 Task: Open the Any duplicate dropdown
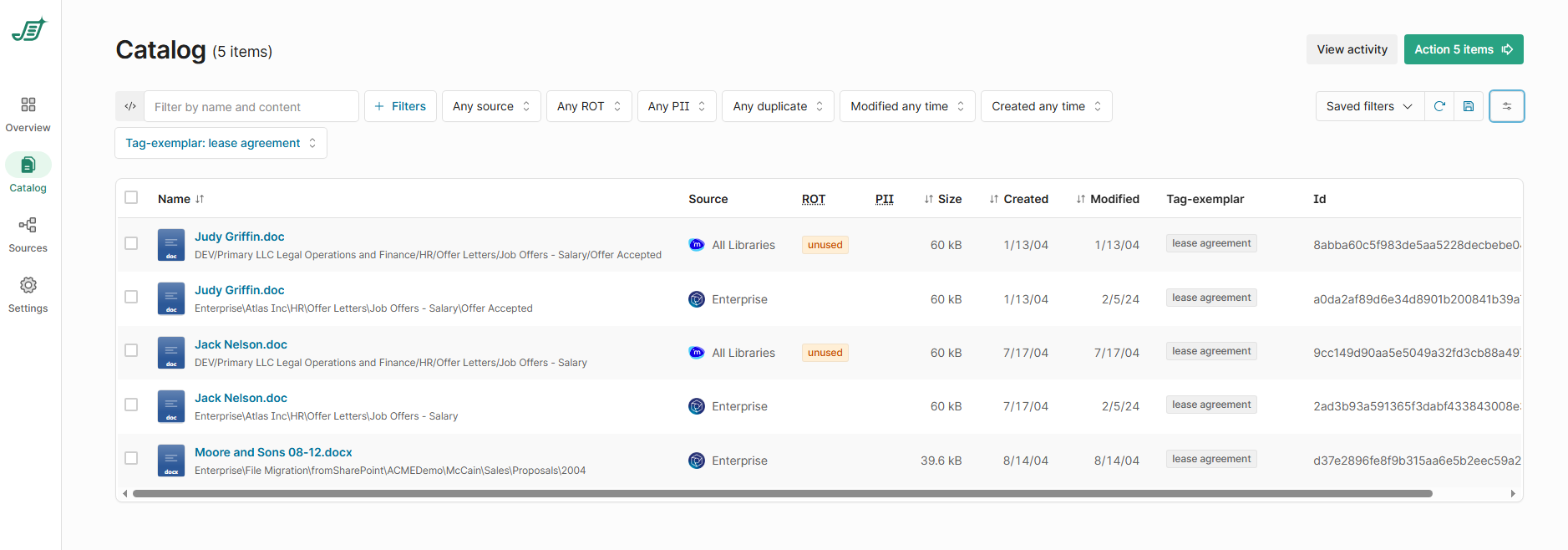tap(778, 106)
